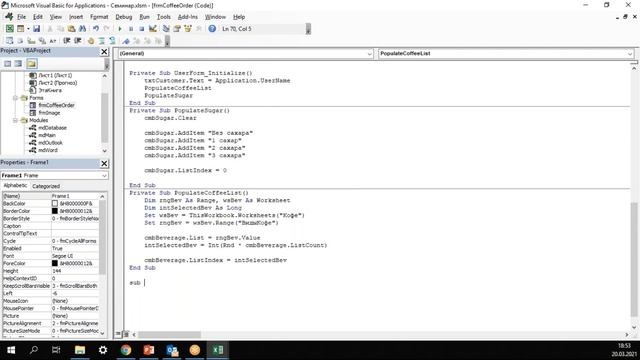Click the BorderColor black swatch
This screenshot has height=360, width=640.
coord(55,211)
